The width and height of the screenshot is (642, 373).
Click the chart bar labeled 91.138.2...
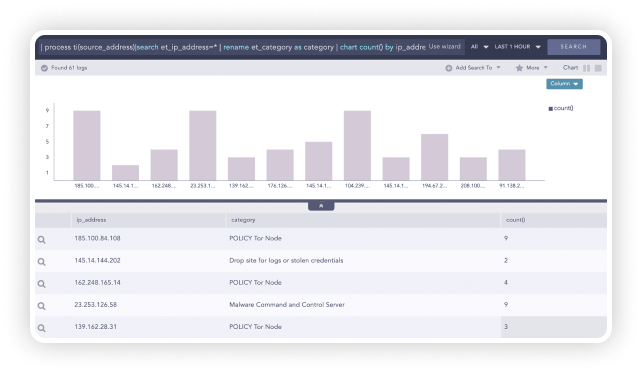pos(512,165)
